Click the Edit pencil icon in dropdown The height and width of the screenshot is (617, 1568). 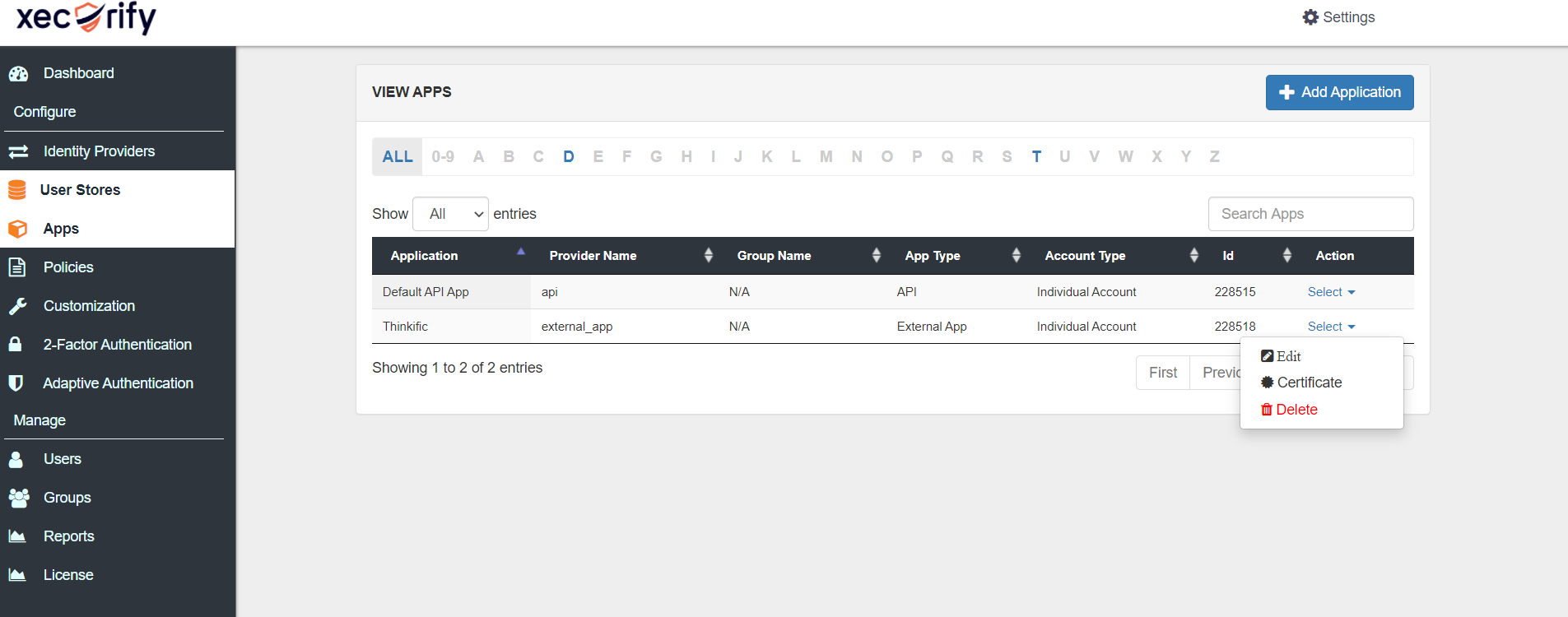[1267, 356]
